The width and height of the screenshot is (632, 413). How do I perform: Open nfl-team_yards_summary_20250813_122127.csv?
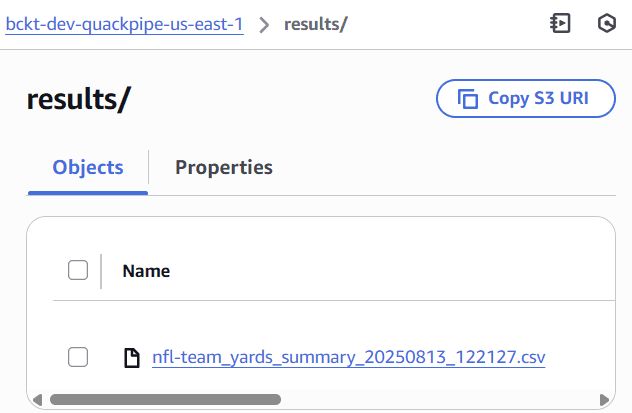(x=349, y=357)
